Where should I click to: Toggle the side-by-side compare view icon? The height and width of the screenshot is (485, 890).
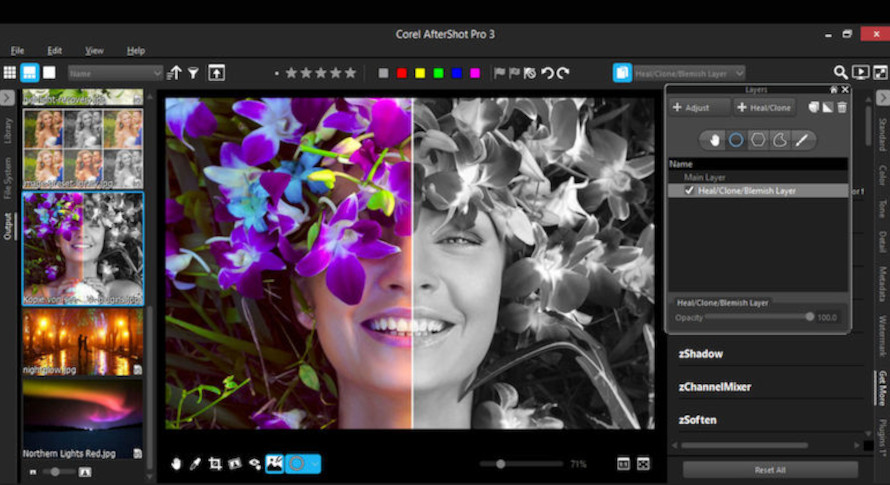click(x=623, y=464)
